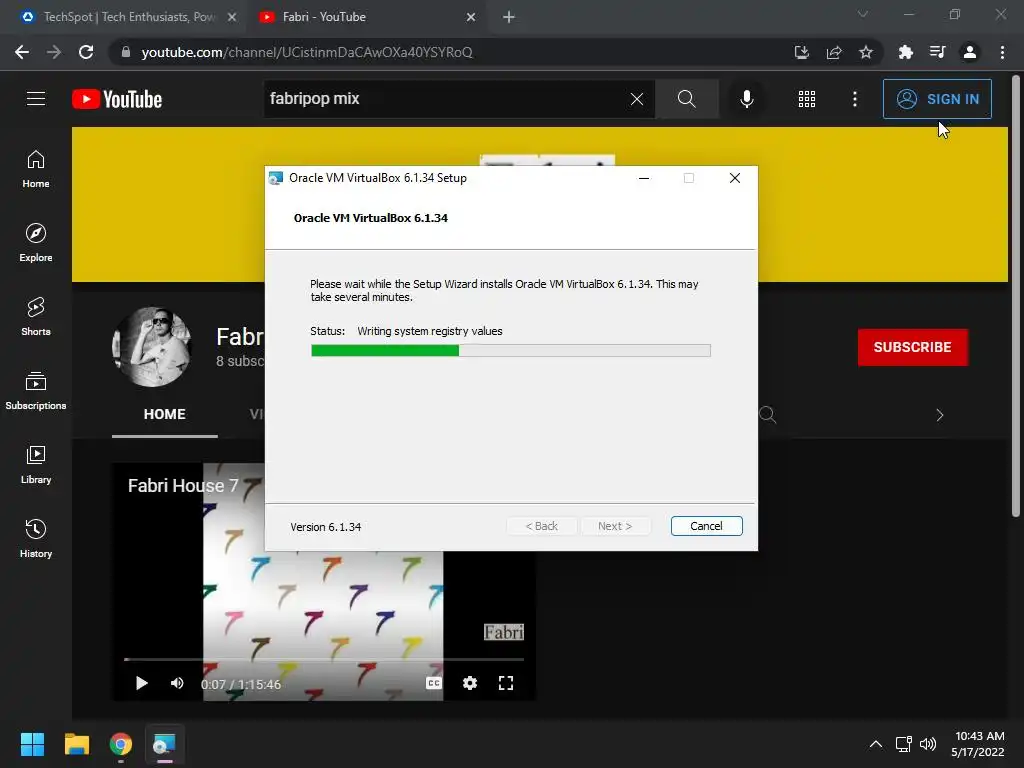The image size is (1024, 768).
Task: Toggle closed captions on the video
Action: click(434, 683)
